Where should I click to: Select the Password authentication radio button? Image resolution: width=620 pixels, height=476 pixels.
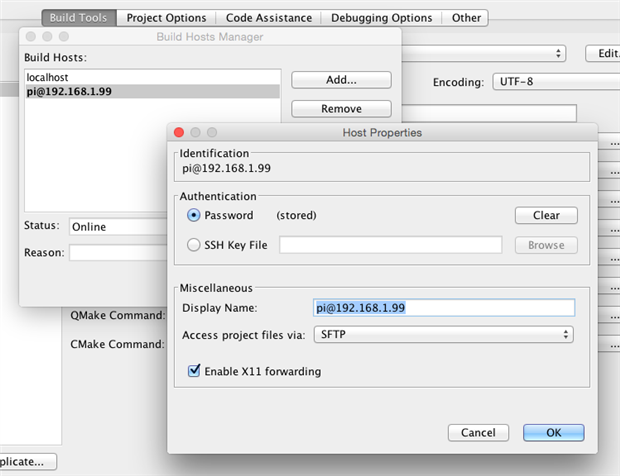[194, 215]
